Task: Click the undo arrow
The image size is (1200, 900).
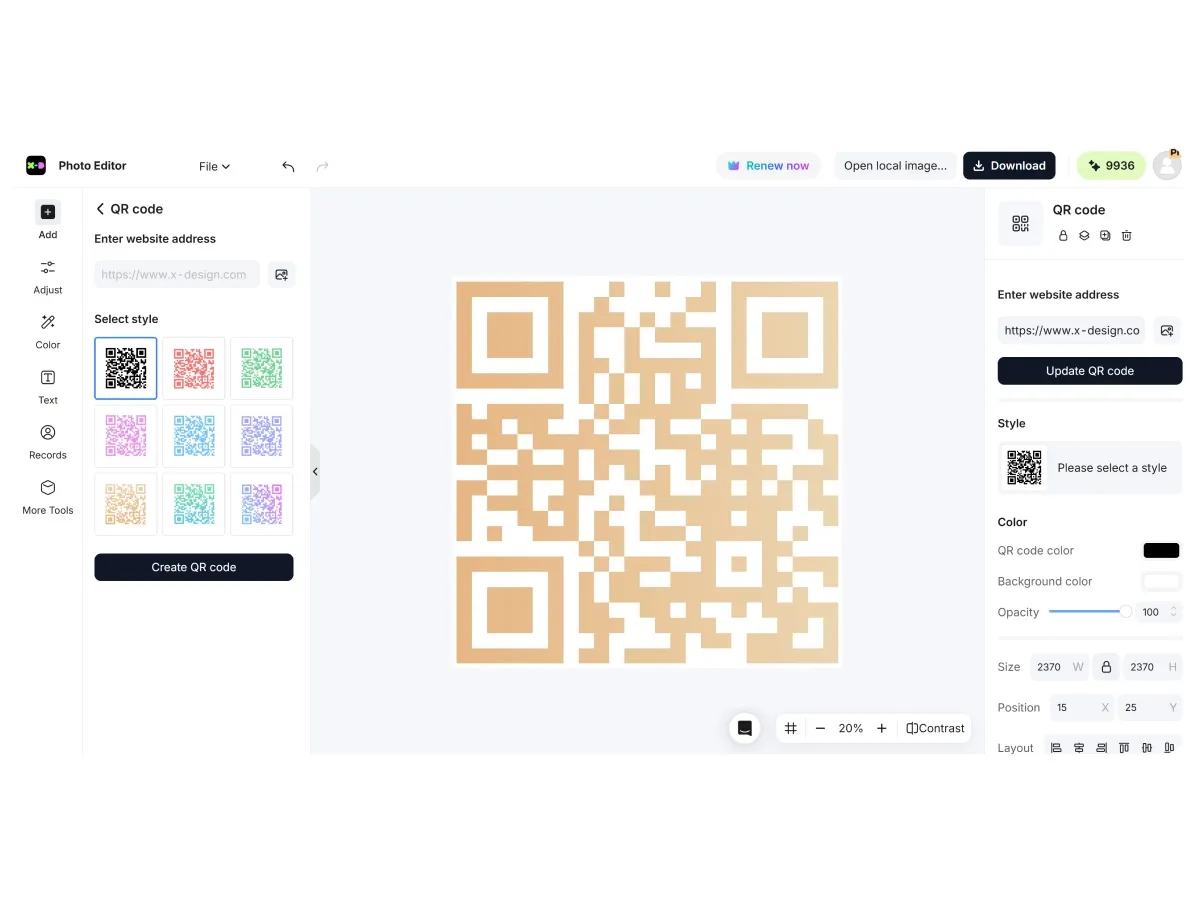Action: 288,167
